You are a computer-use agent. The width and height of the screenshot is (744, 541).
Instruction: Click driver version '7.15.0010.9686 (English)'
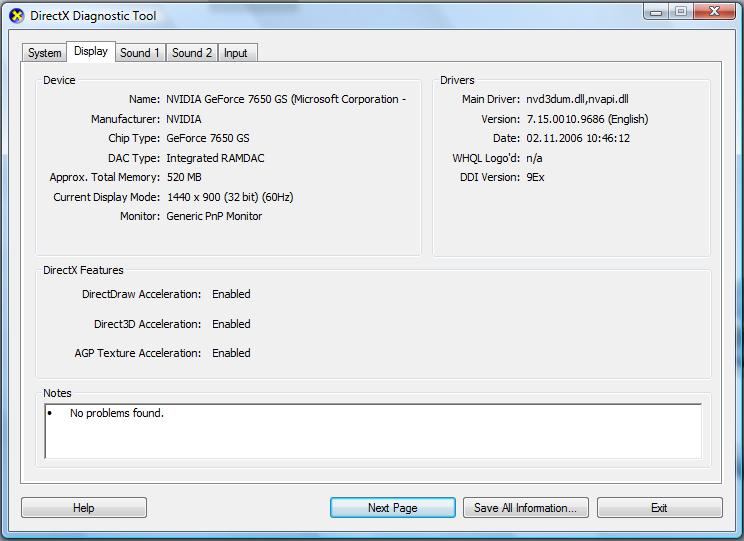pyautogui.click(x=587, y=119)
